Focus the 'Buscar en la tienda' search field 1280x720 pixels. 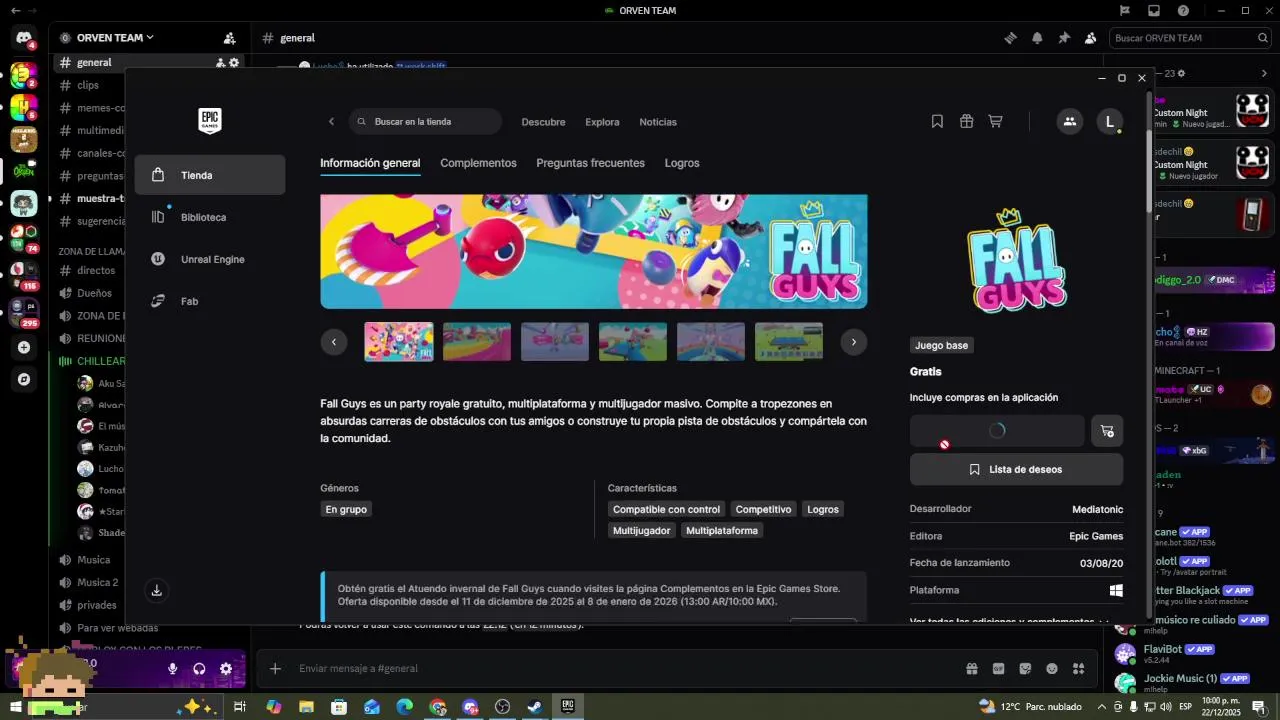pyautogui.click(x=426, y=122)
